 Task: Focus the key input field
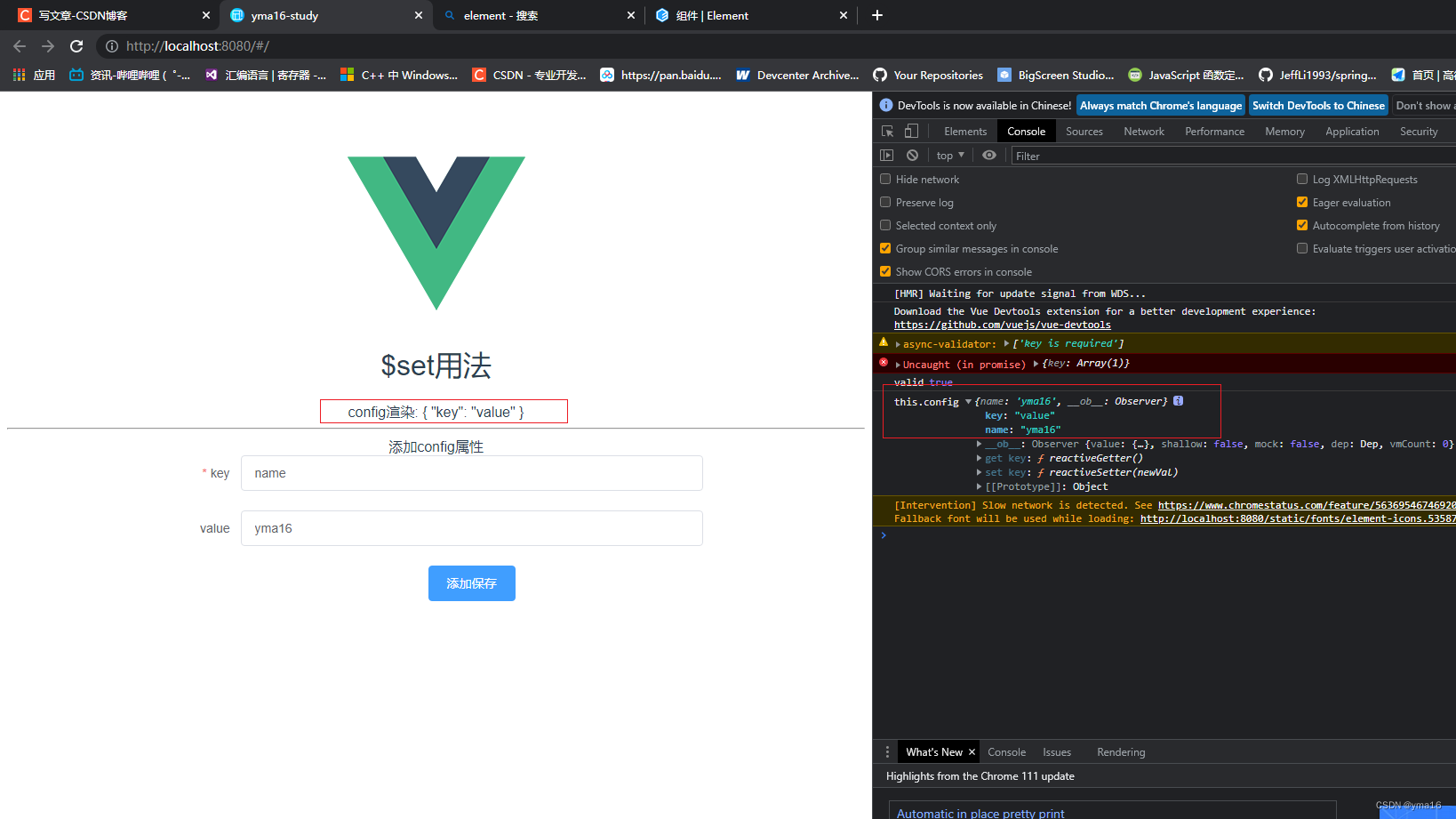point(472,473)
